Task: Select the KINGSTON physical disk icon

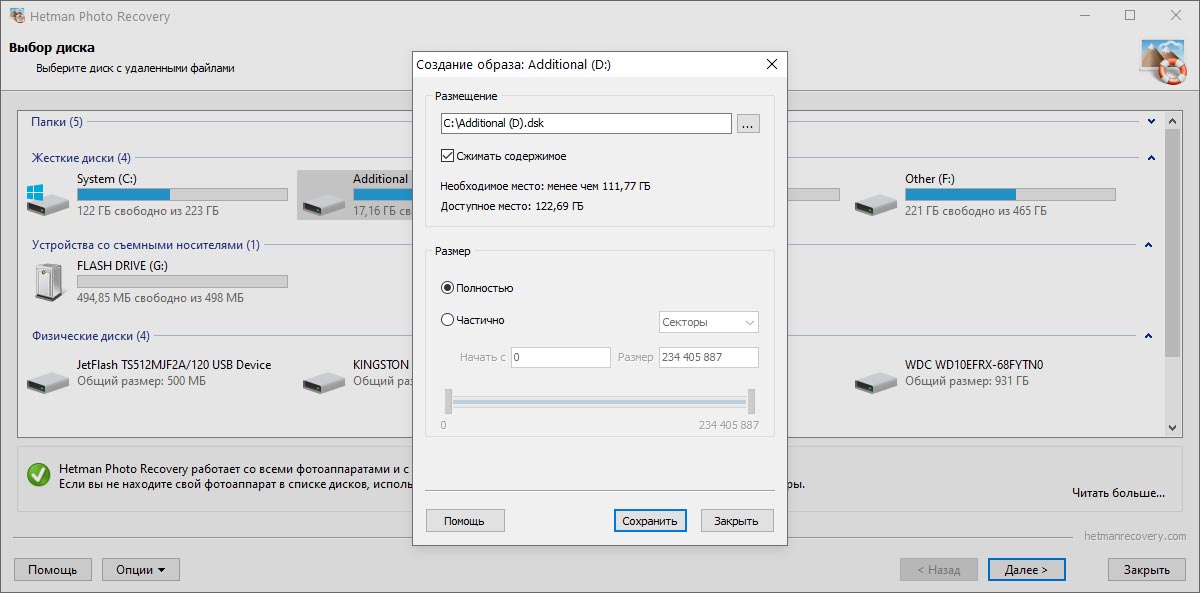Action: (x=324, y=381)
